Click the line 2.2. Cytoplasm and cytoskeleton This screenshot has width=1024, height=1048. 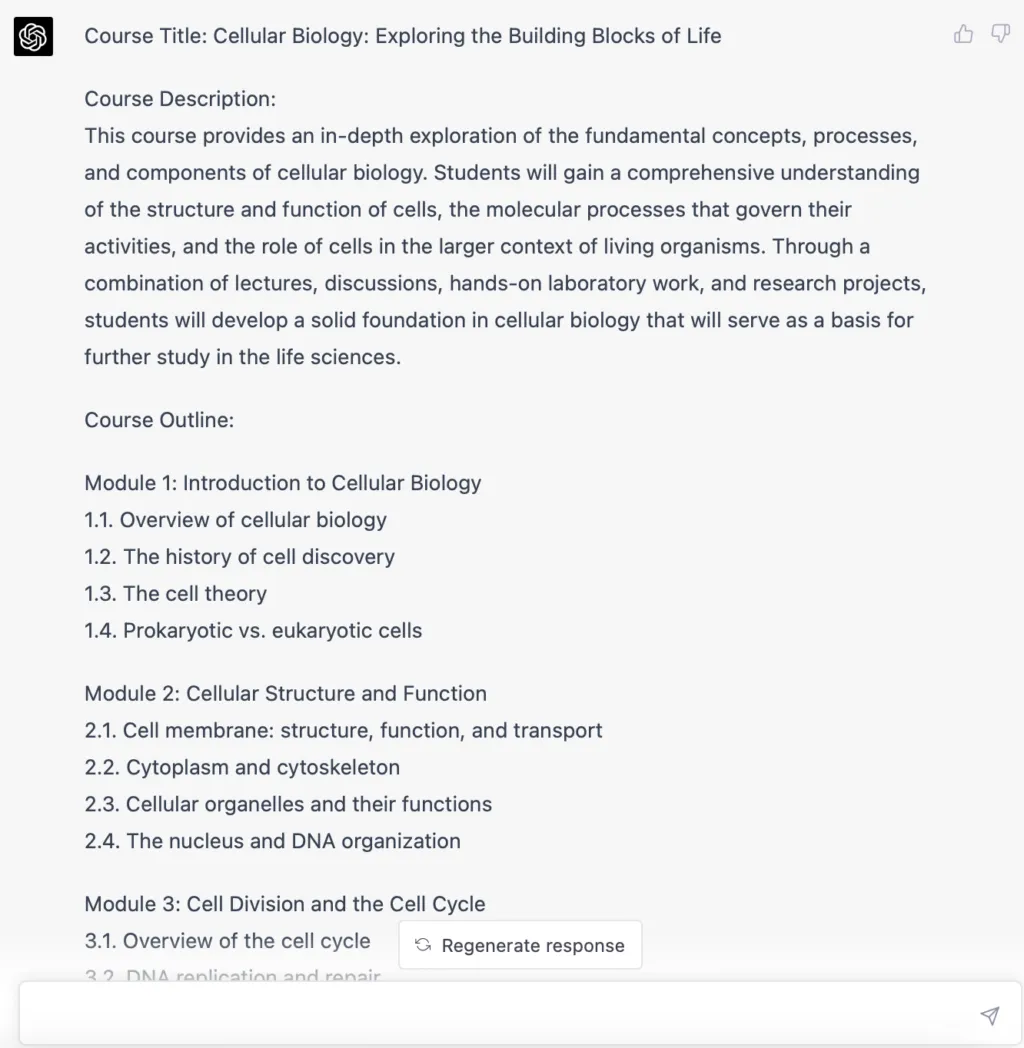click(242, 767)
